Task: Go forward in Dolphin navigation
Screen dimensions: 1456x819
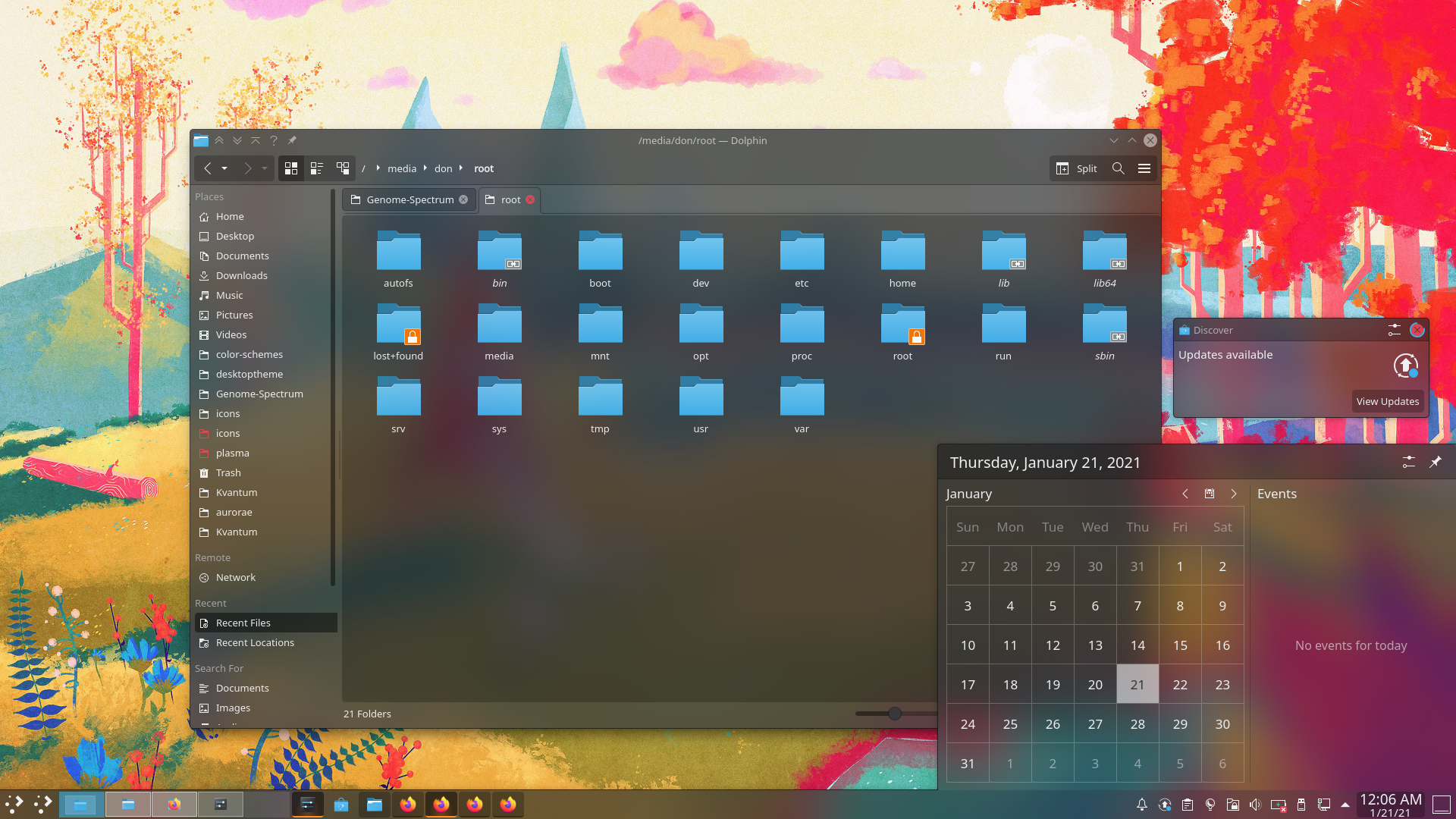Action: (x=247, y=168)
